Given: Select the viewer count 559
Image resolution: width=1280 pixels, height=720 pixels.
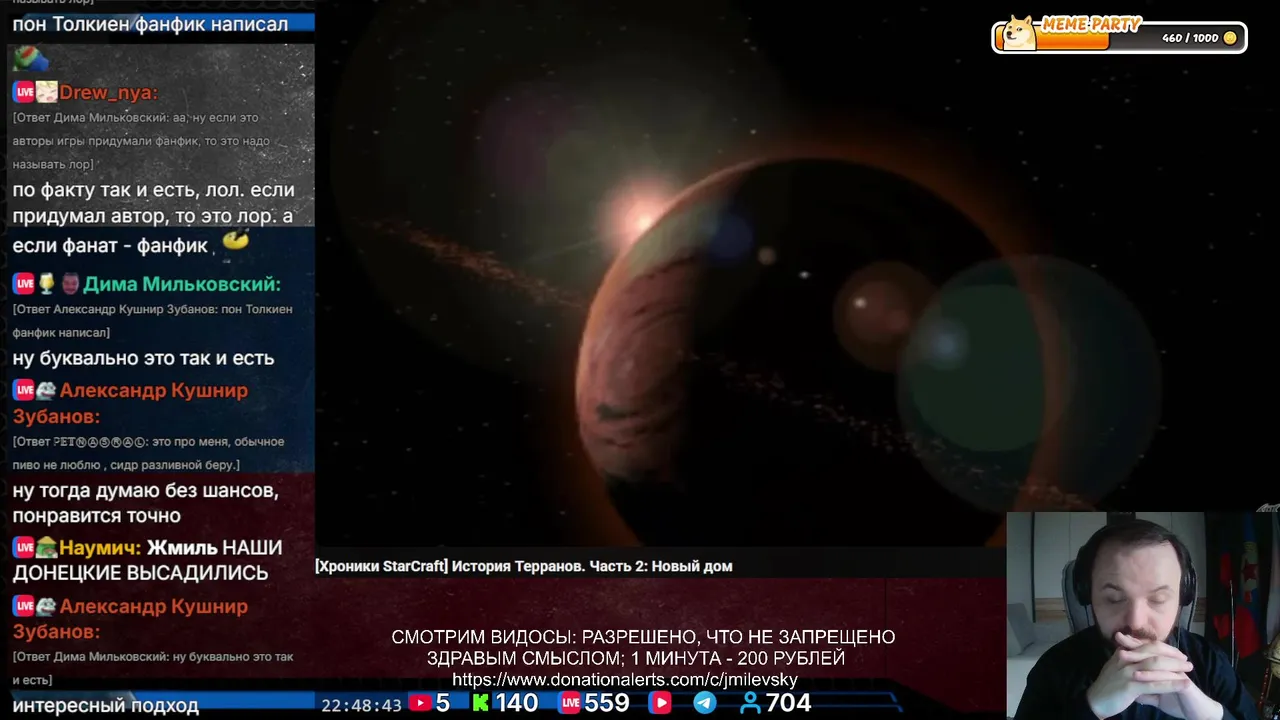Looking at the screenshot, I should pyautogui.click(x=607, y=703).
